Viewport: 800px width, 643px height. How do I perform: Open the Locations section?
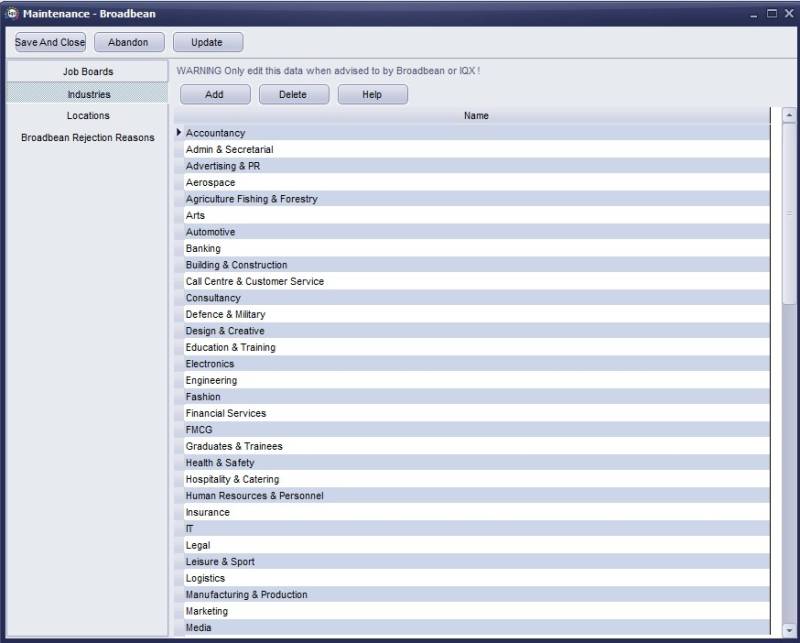pyautogui.click(x=88, y=115)
